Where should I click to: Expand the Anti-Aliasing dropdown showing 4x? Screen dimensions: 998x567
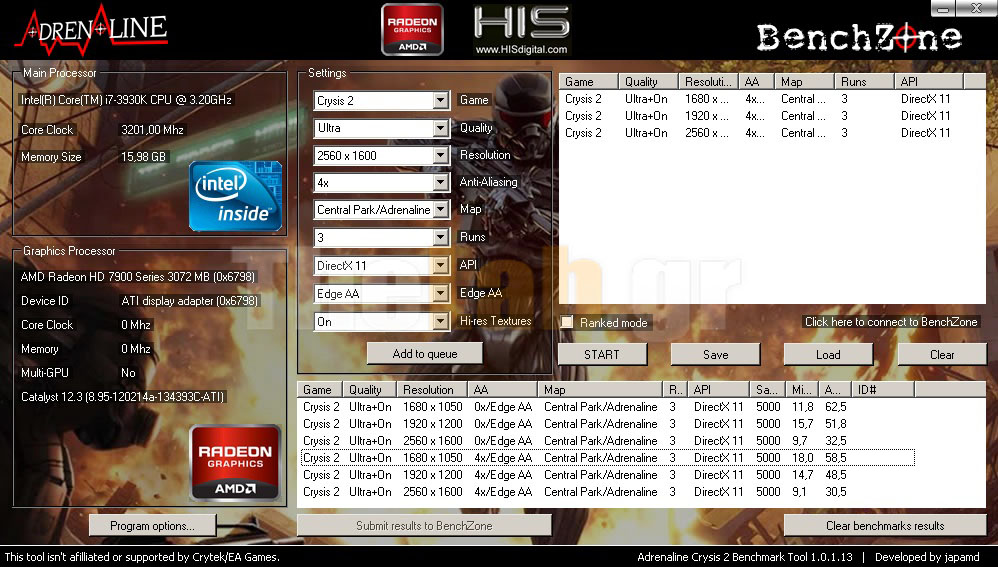[x=440, y=183]
